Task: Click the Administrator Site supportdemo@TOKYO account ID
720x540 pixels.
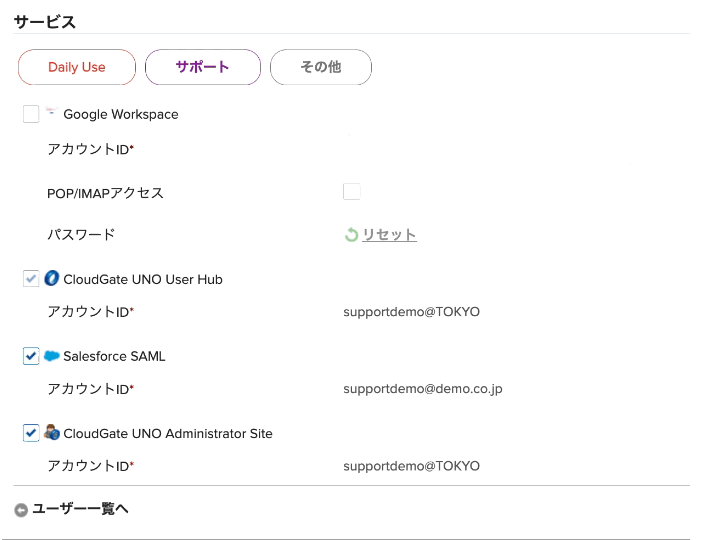Action: pos(411,466)
